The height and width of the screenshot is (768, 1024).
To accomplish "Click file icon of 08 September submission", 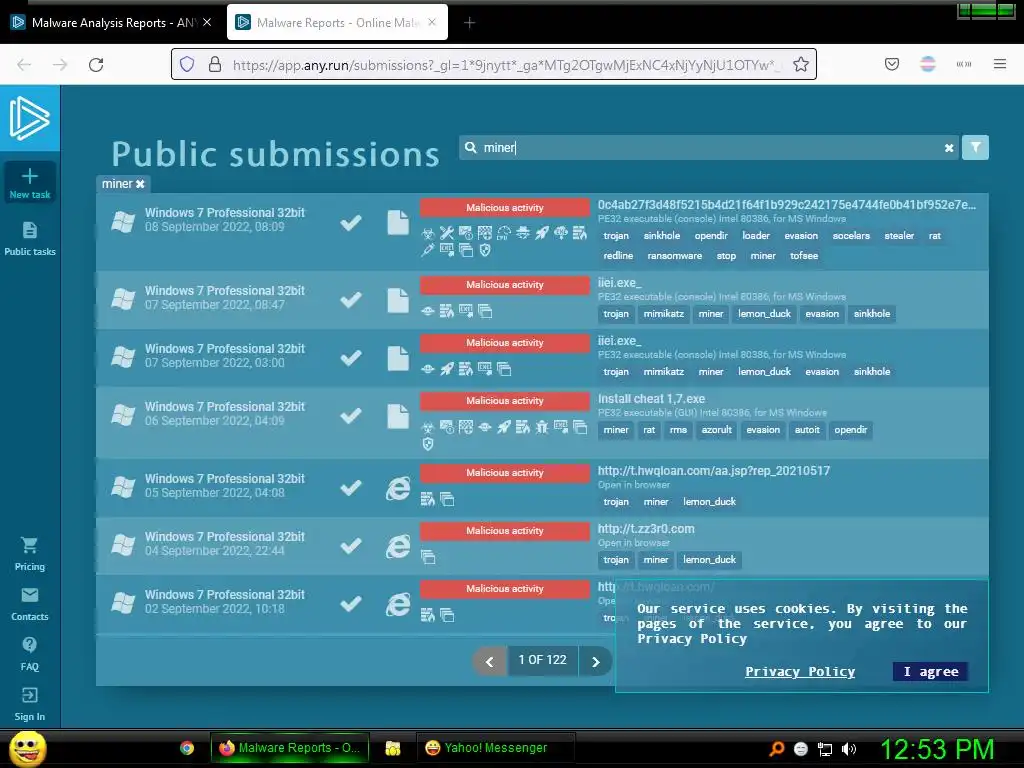I will (398, 223).
